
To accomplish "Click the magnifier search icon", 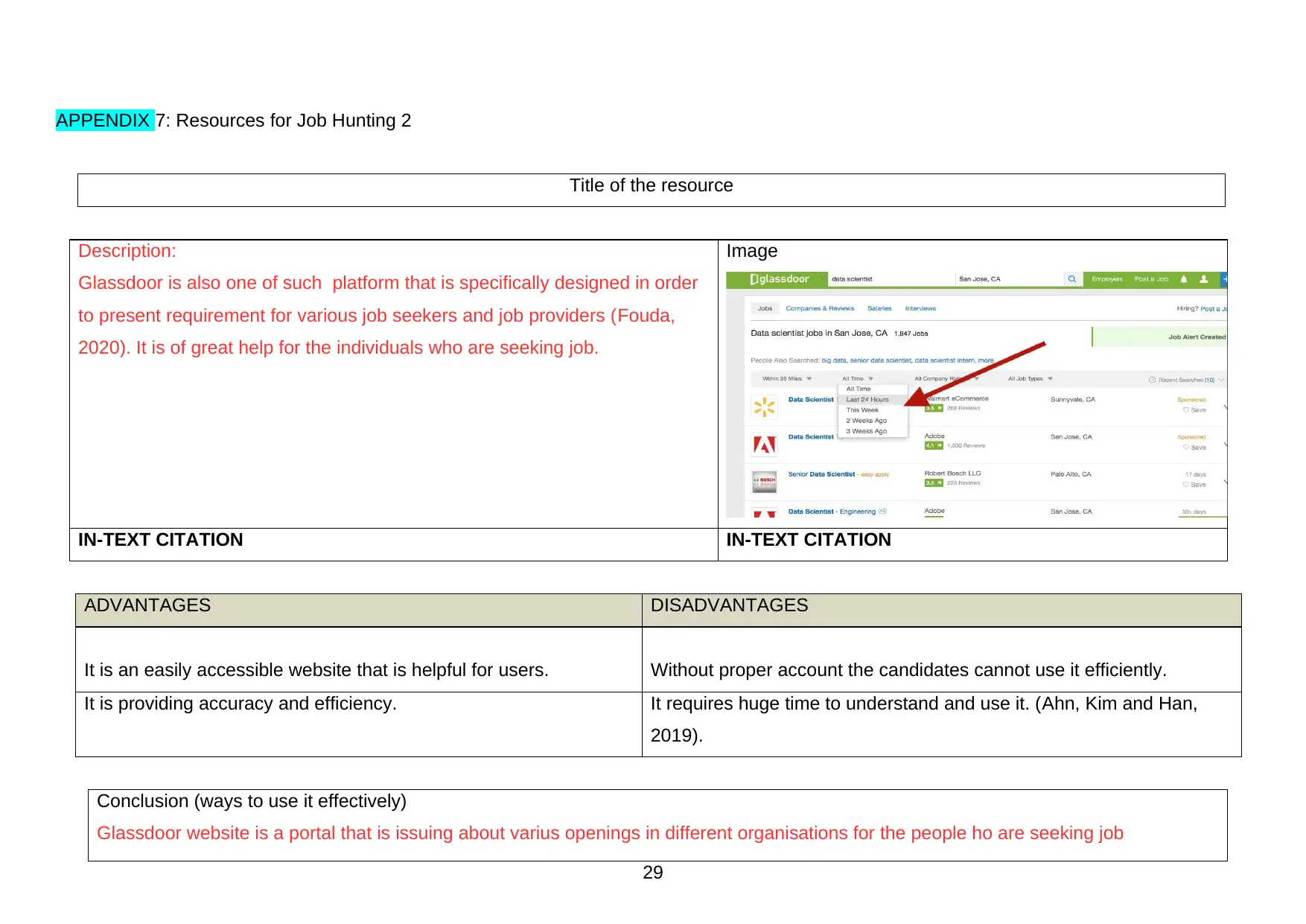I will 1072,279.
